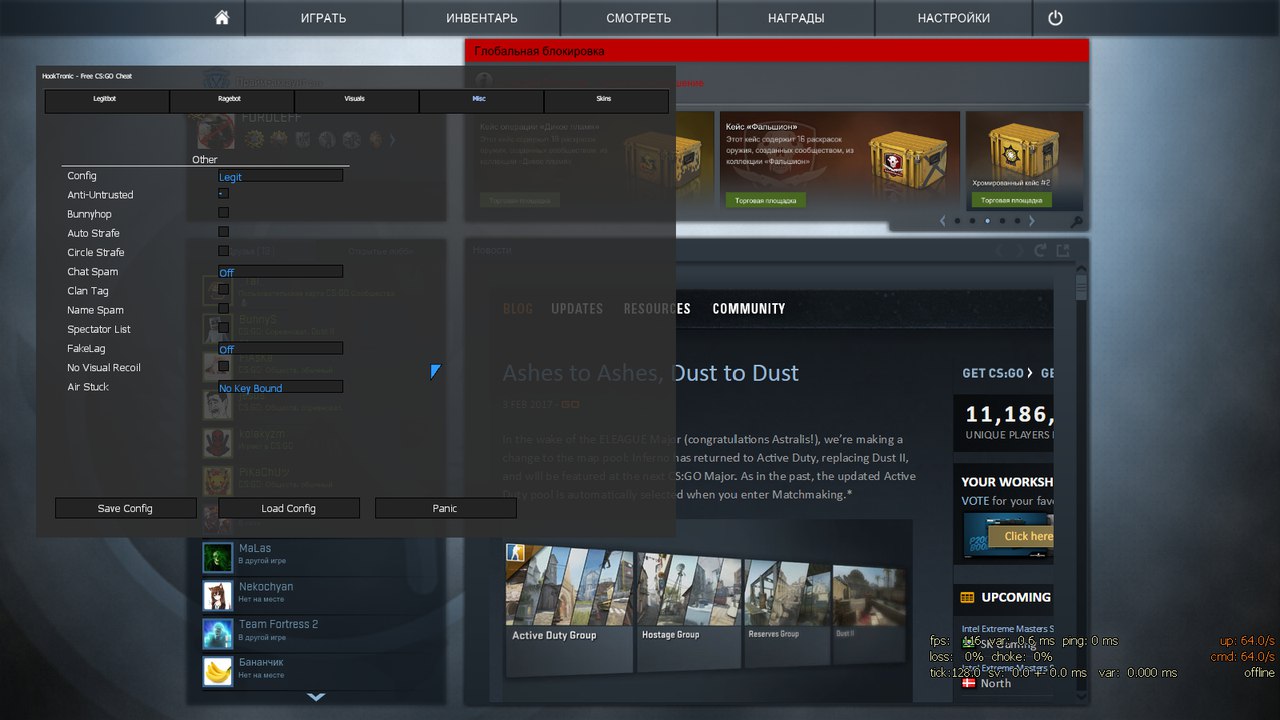Viewport: 1280px width, 720px height.
Task: Switch to the Ragebot tab
Action: pyautogui.click(x=232, y=100)
